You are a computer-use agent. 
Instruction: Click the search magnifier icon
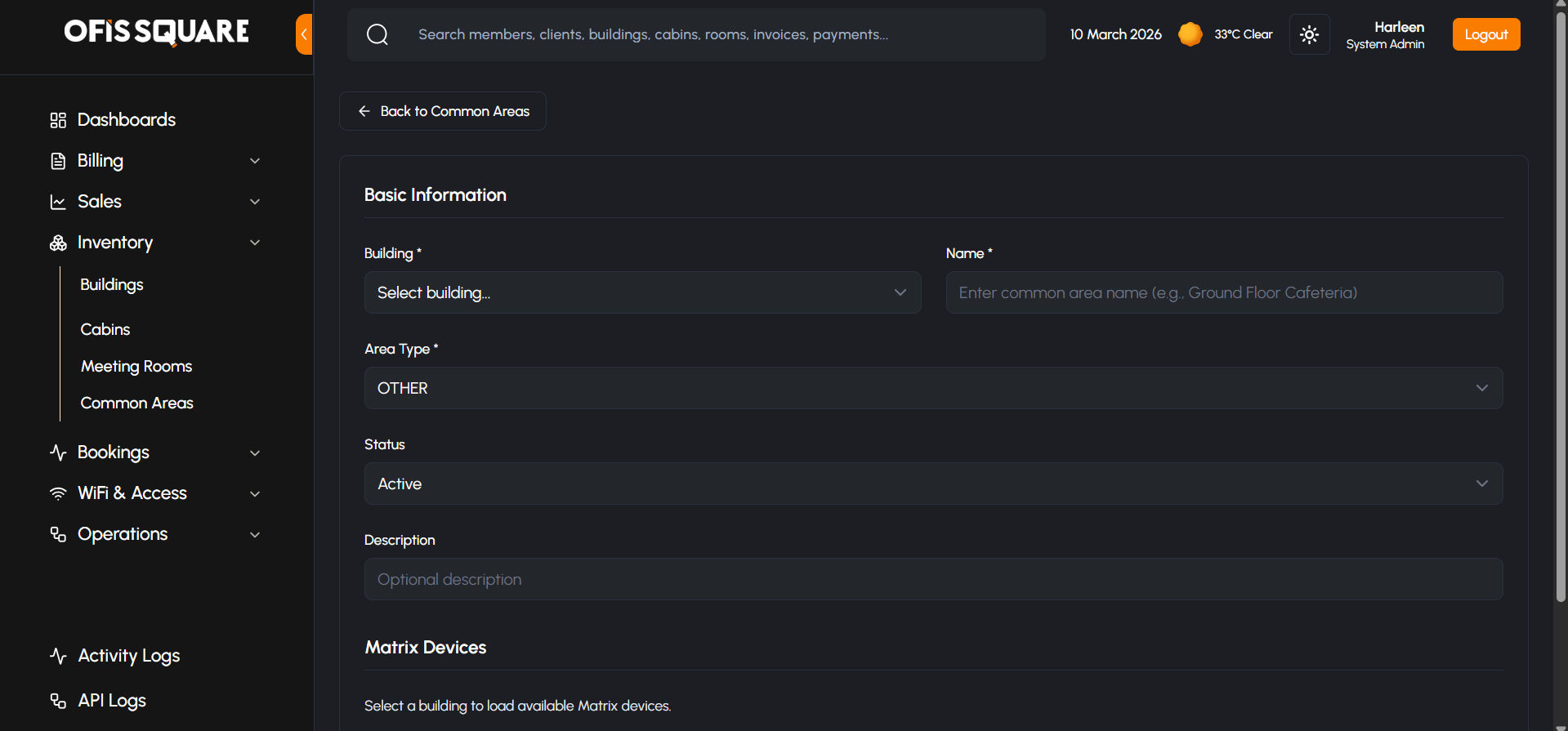pyautogui.click(x=377, y=34)
